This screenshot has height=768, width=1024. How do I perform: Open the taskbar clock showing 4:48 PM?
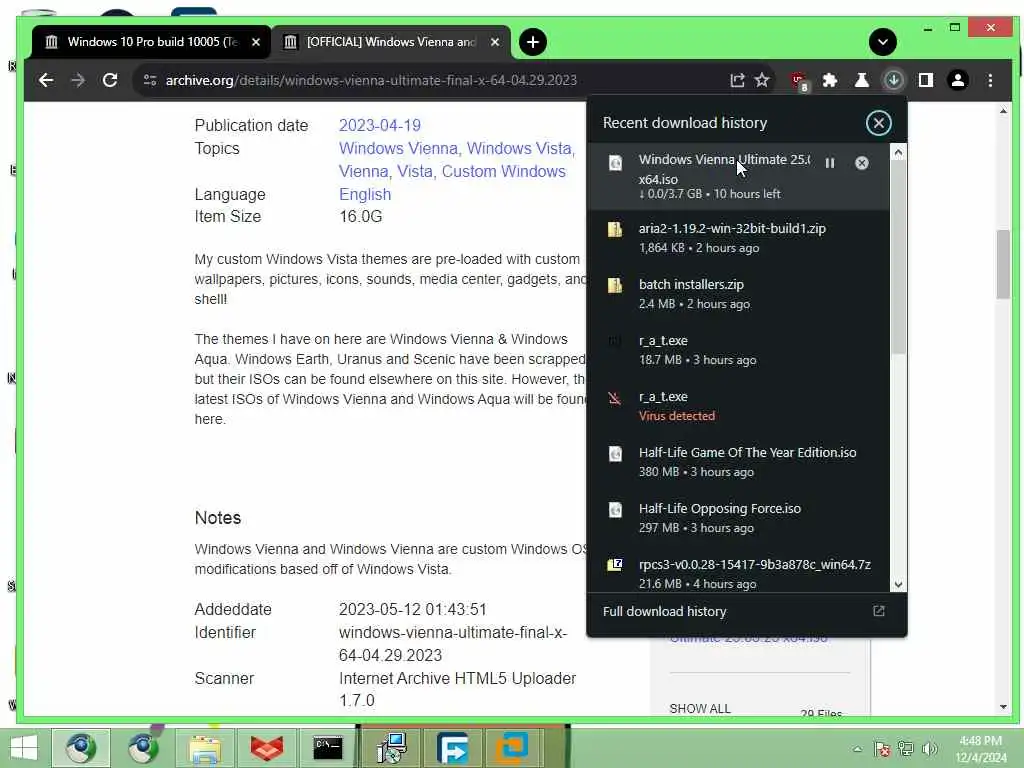click(x=980, y=749)
